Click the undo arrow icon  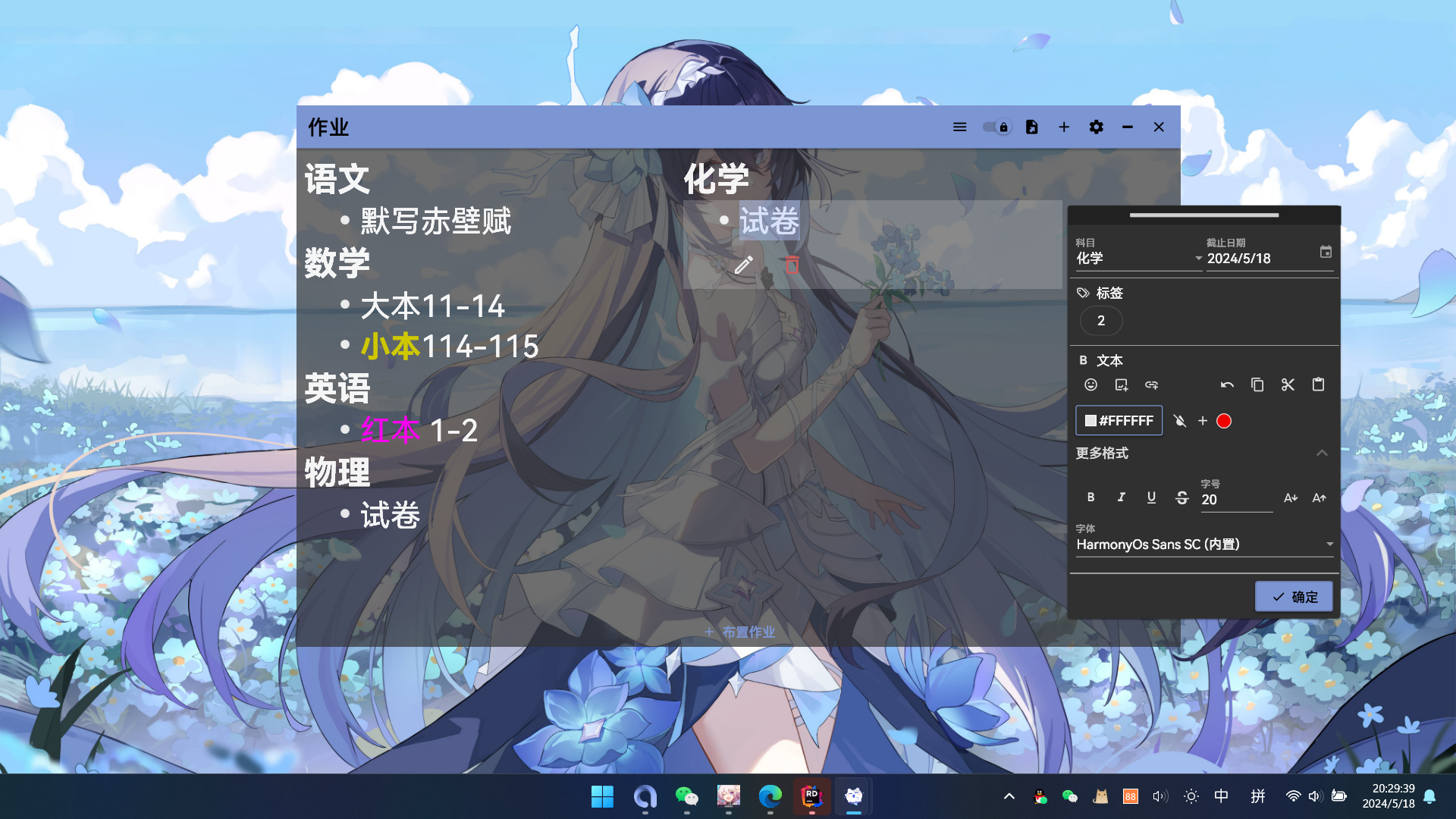point(1227,385)
